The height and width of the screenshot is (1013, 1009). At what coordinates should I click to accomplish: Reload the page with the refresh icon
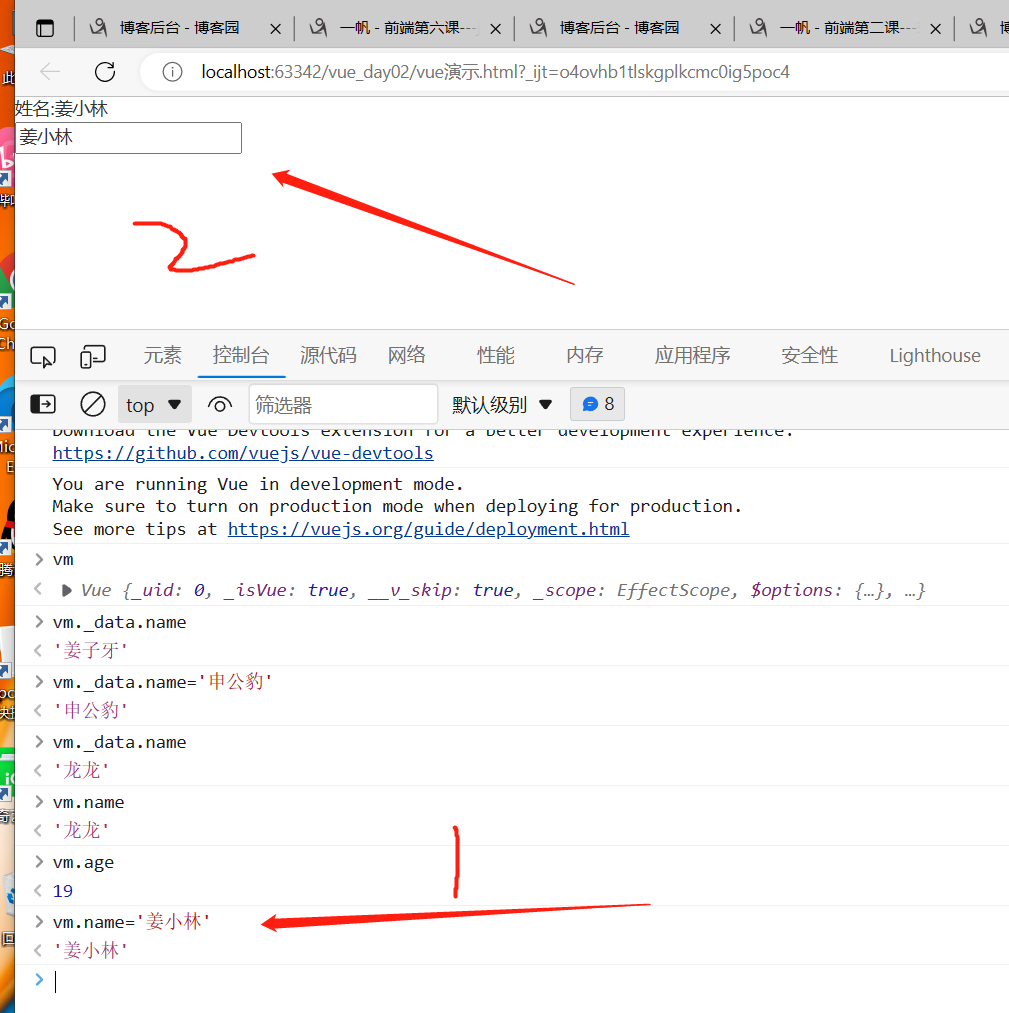tap(105, 72)
